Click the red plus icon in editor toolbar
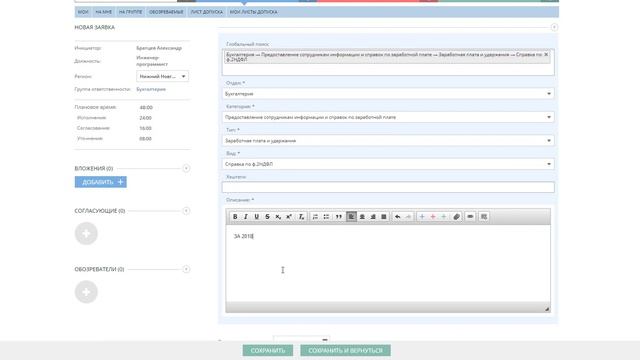Screen dimensions: 640x360 (433, 217)
